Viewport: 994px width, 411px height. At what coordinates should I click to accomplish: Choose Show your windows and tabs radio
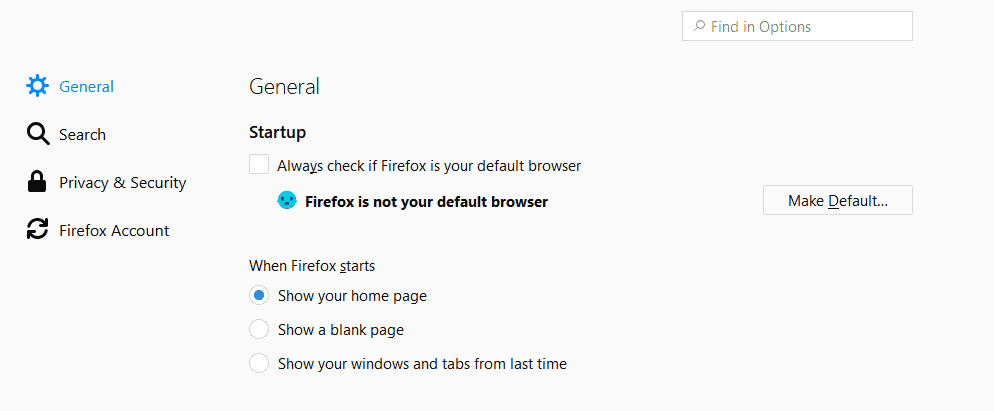[259, 363]
